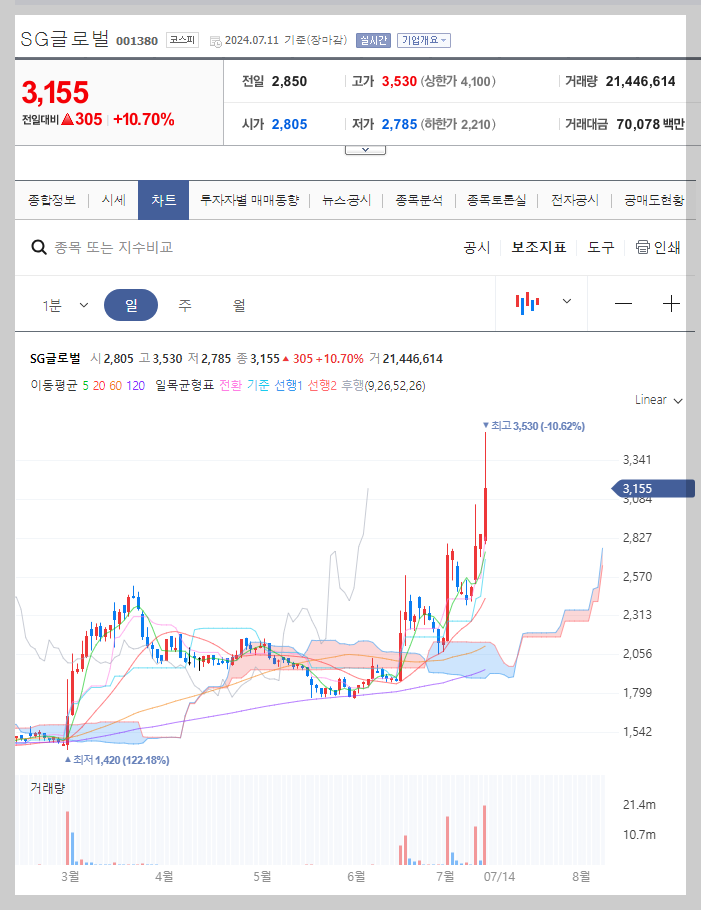Image resolution: width=701 pixels, height=910 pixels.
Task: Click the printer icon for 인쇄
Action: (642, 247)
